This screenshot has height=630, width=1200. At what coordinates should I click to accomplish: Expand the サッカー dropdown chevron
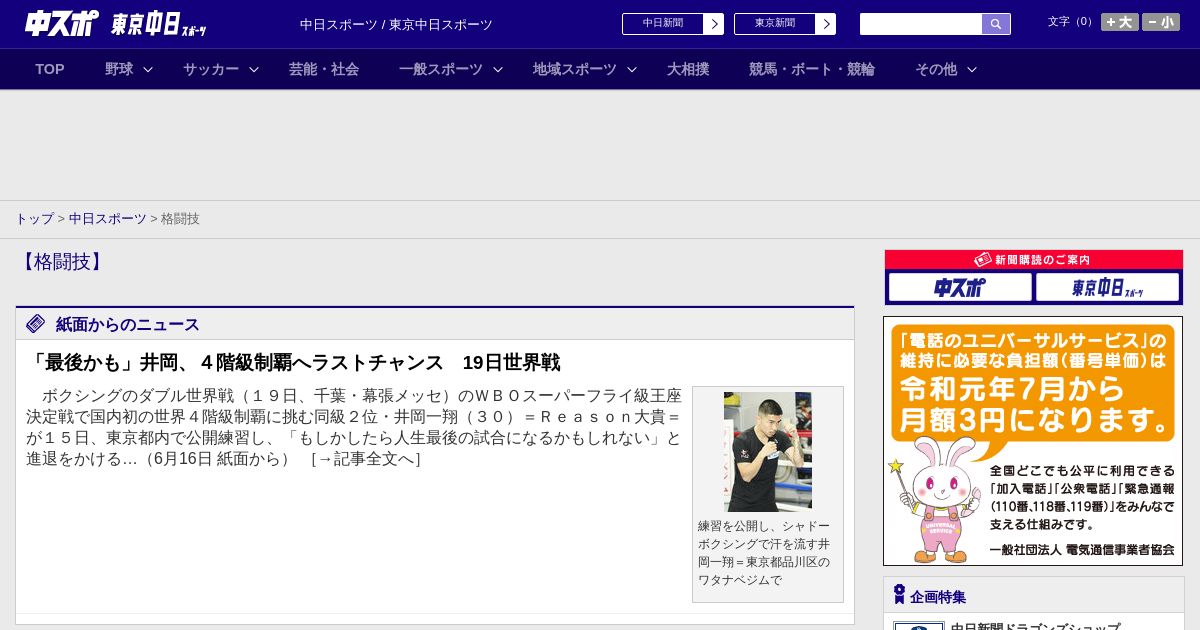[254, 69]
